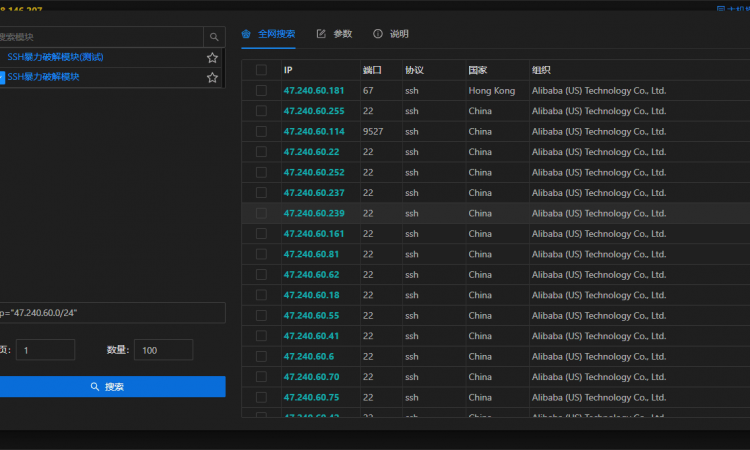This screenshot has width=750, height=450.
Task: Check the row for 47.240.60.181
Action: tap(261, 90)
